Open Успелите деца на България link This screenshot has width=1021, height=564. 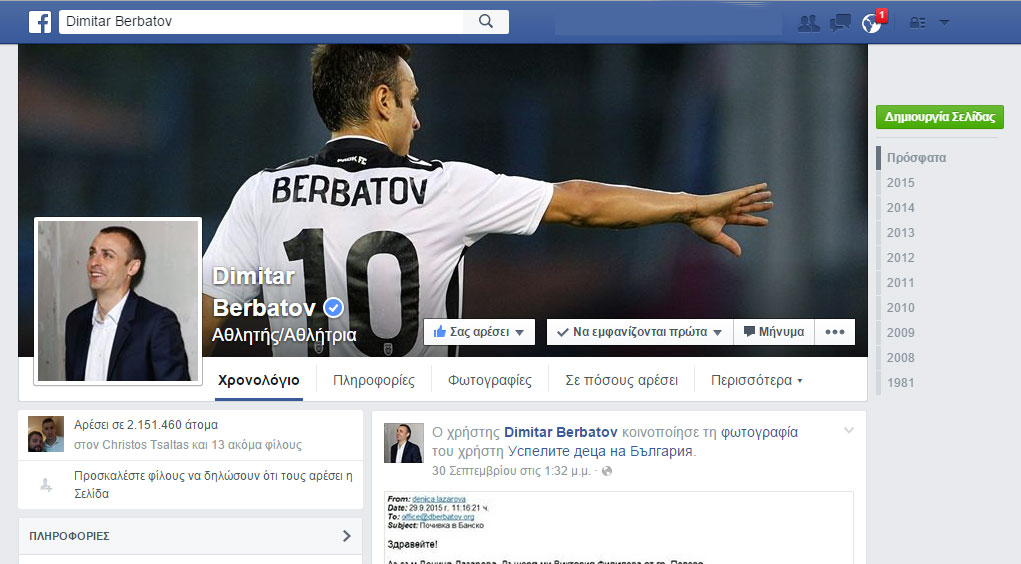pos(601,451)
